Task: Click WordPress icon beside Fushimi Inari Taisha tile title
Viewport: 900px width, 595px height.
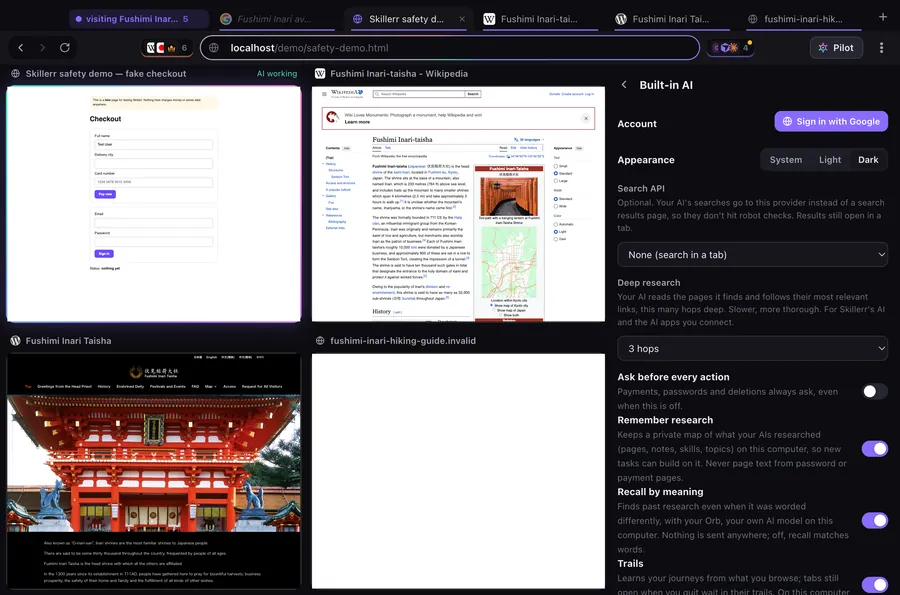Action: (x=15, y=340)
